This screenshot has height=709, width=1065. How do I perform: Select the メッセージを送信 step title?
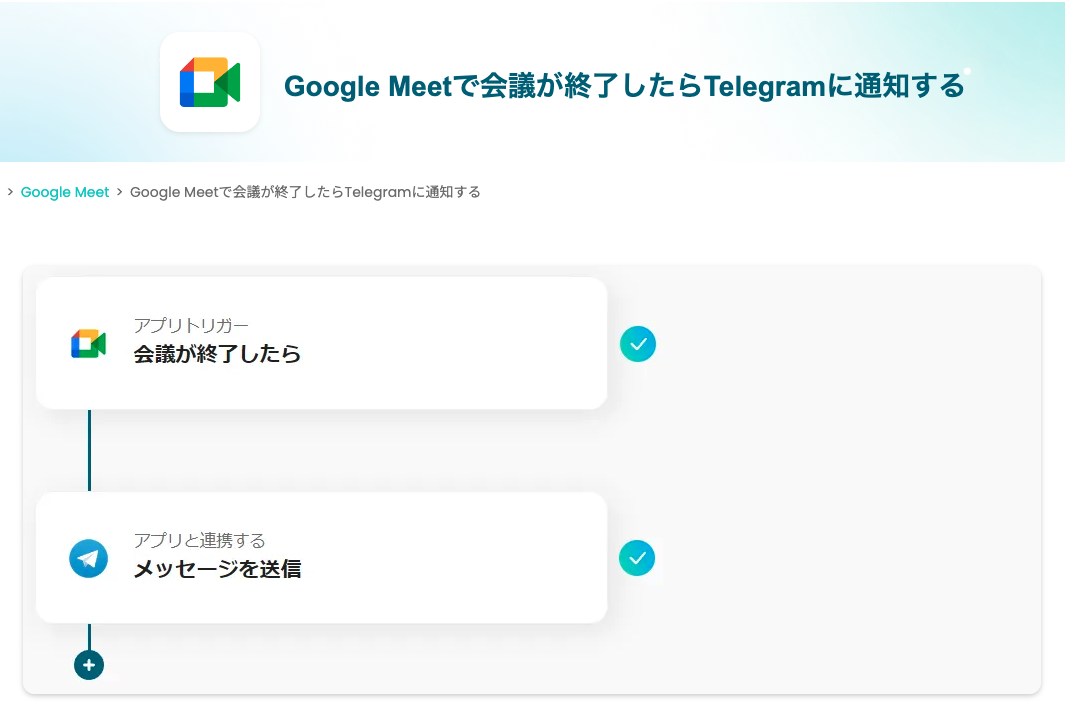(x=217, y=569)
